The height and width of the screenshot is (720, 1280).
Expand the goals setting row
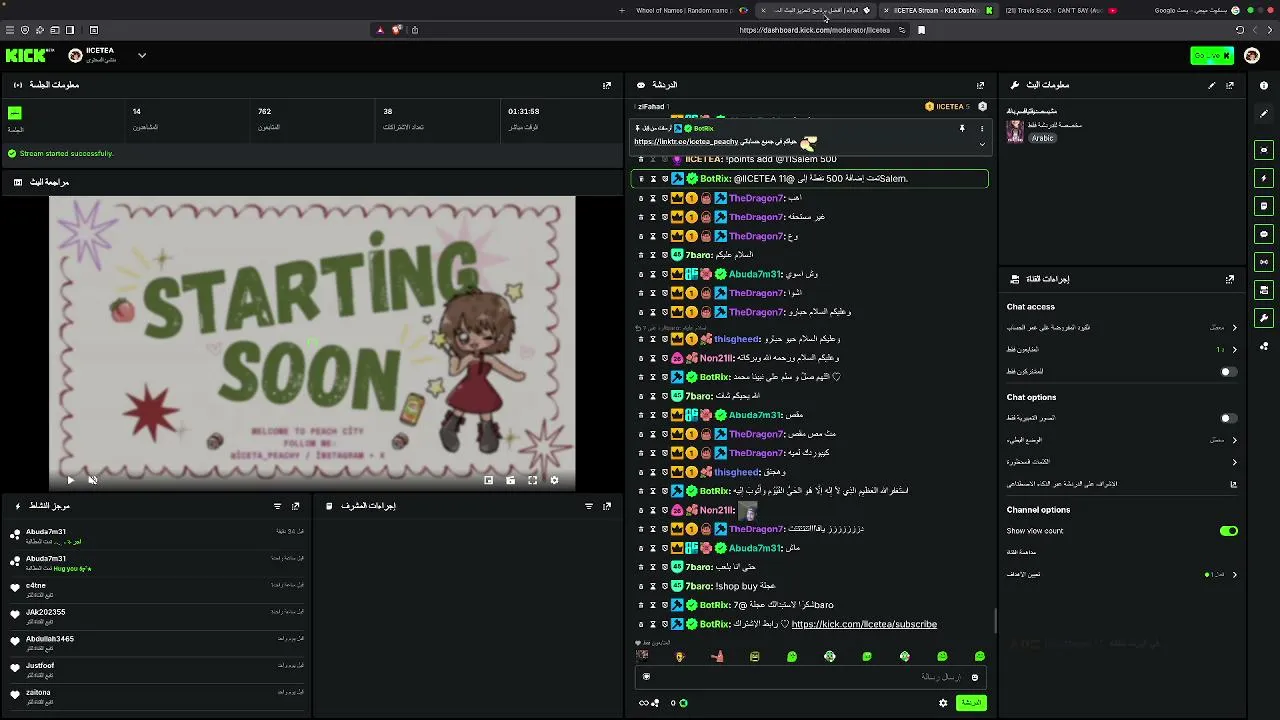point(1122,574)
